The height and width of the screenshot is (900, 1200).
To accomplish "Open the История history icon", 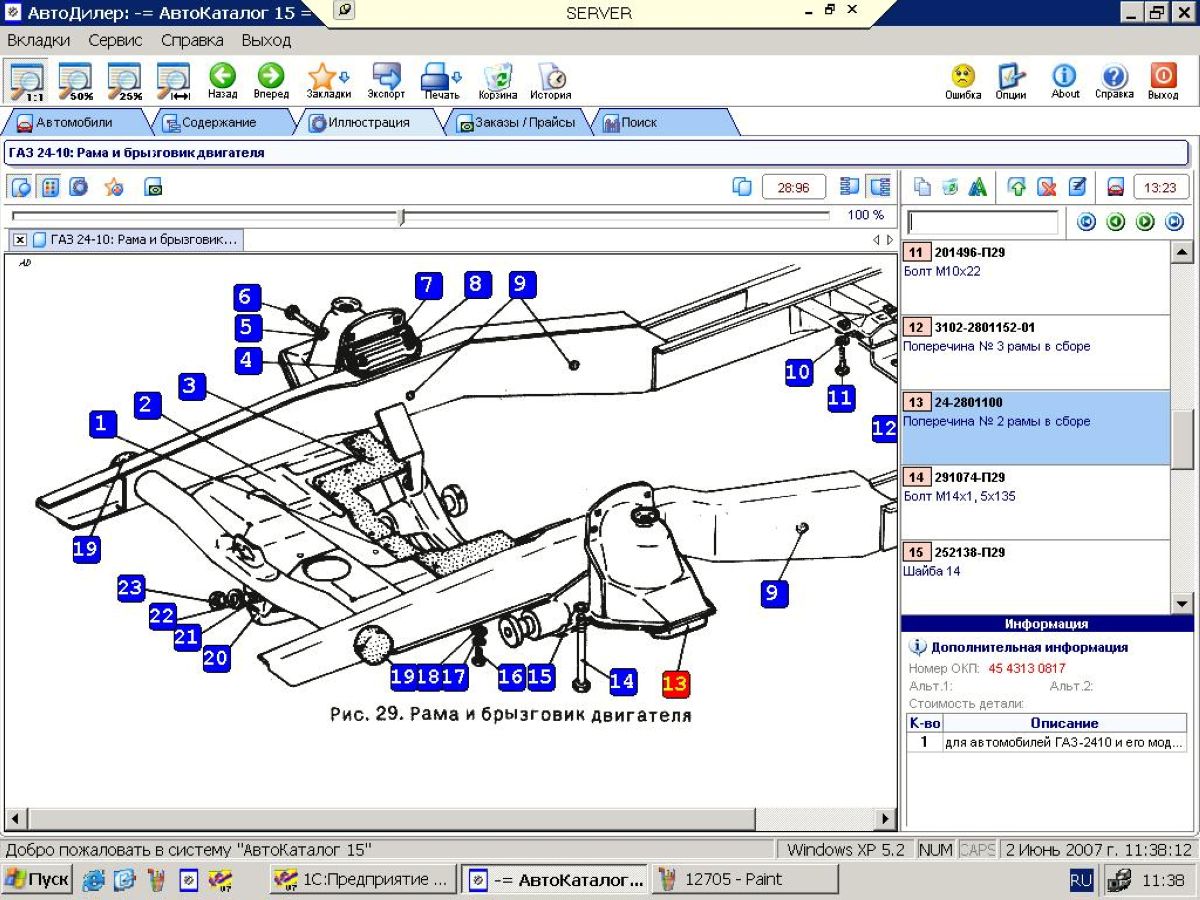I will click(x=551, y=82).
